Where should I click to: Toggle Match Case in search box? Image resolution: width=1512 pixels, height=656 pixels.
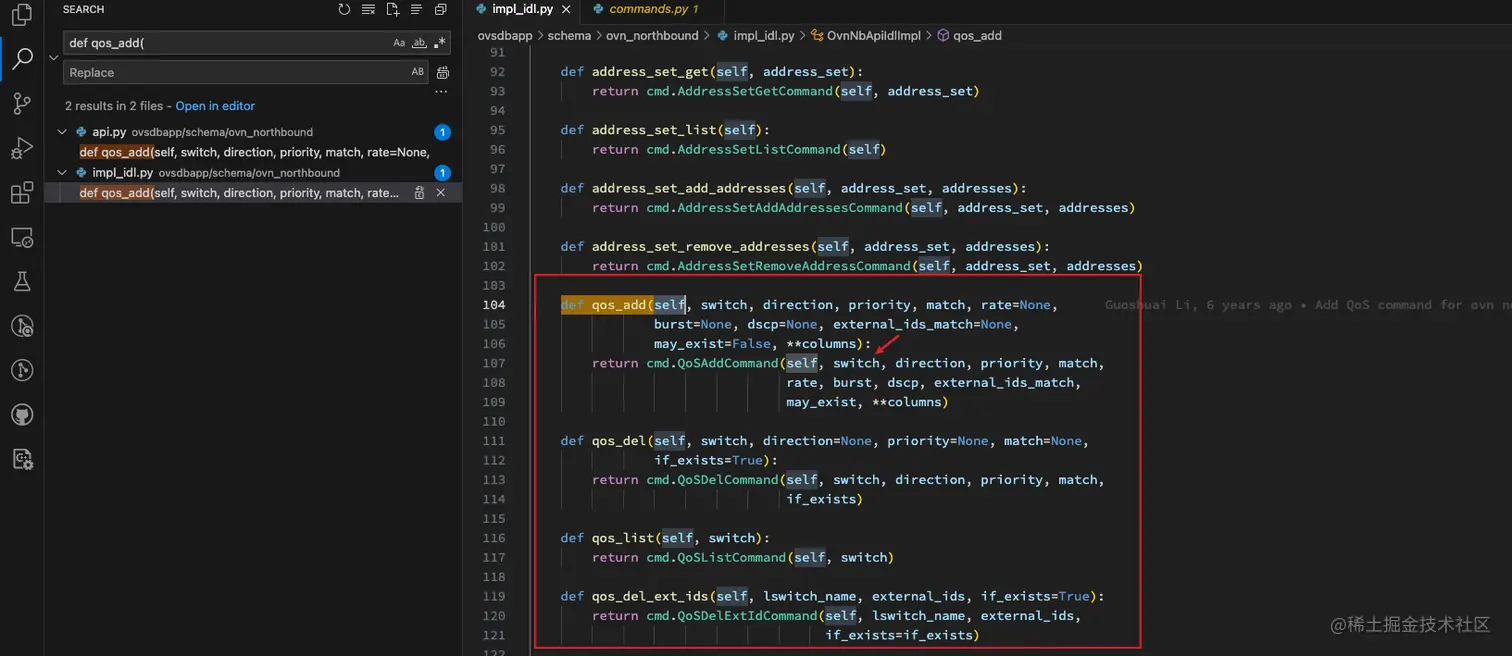point(399,43)
